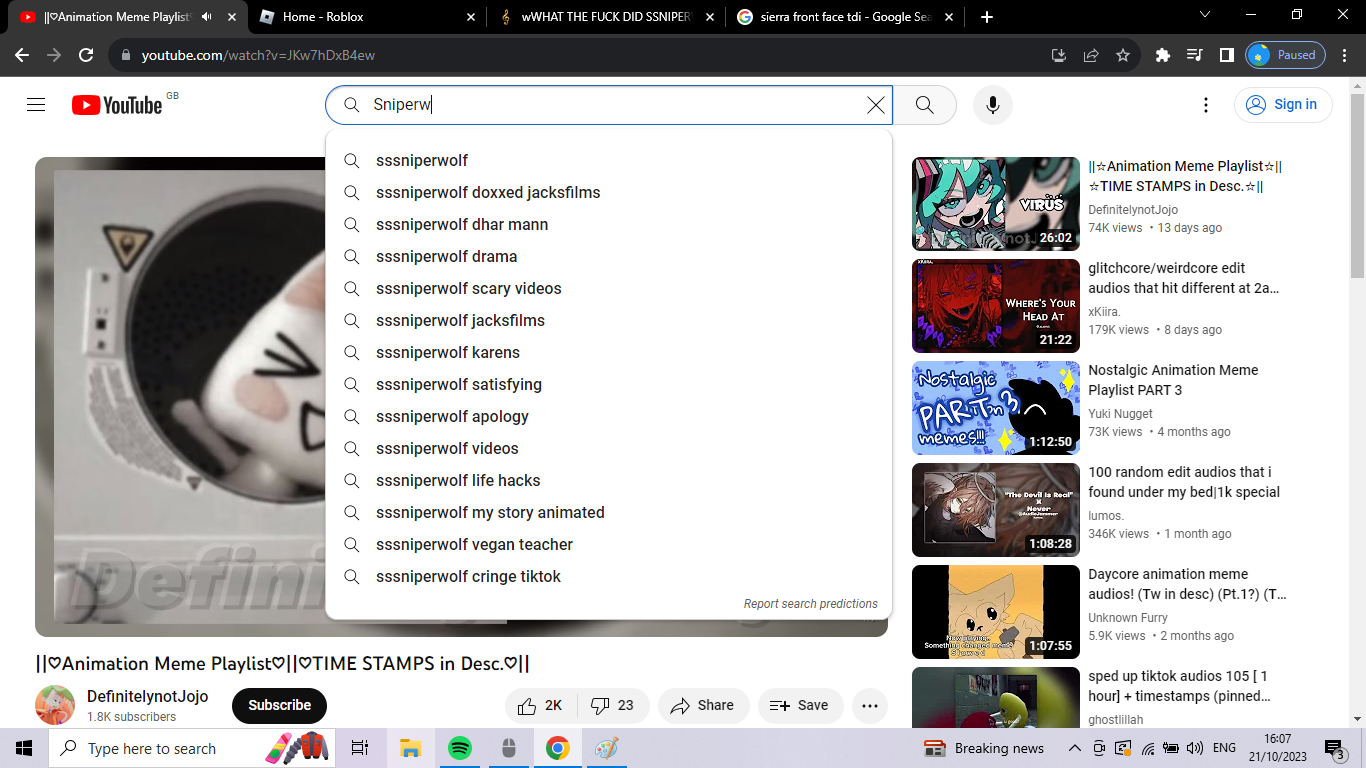Open Task View on the taskbar
The height and width of the screenshot is (768, 1366).
pos(360,748)
